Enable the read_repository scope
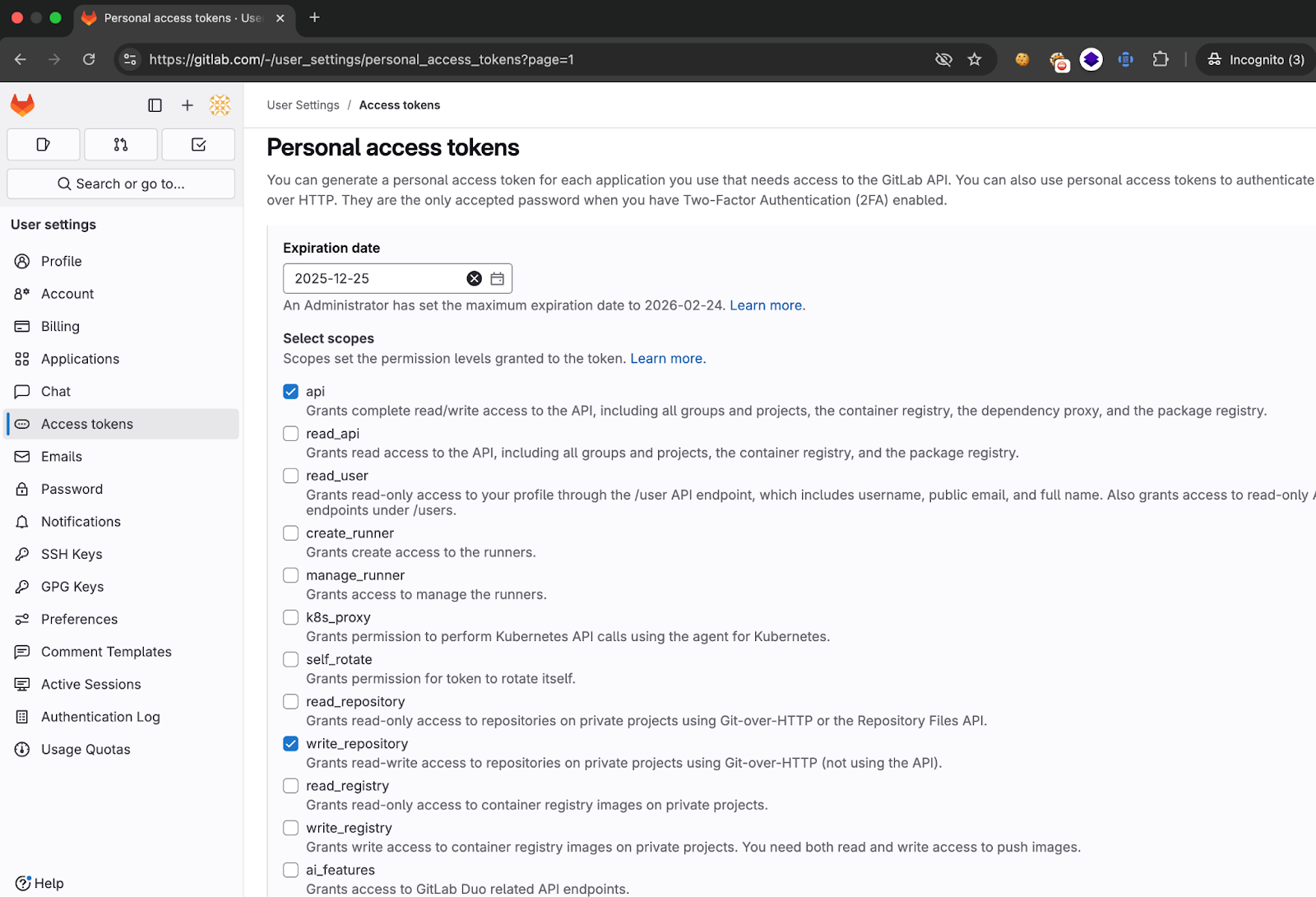The height and width of the screenshot is (897, 1316). (290, 701)
